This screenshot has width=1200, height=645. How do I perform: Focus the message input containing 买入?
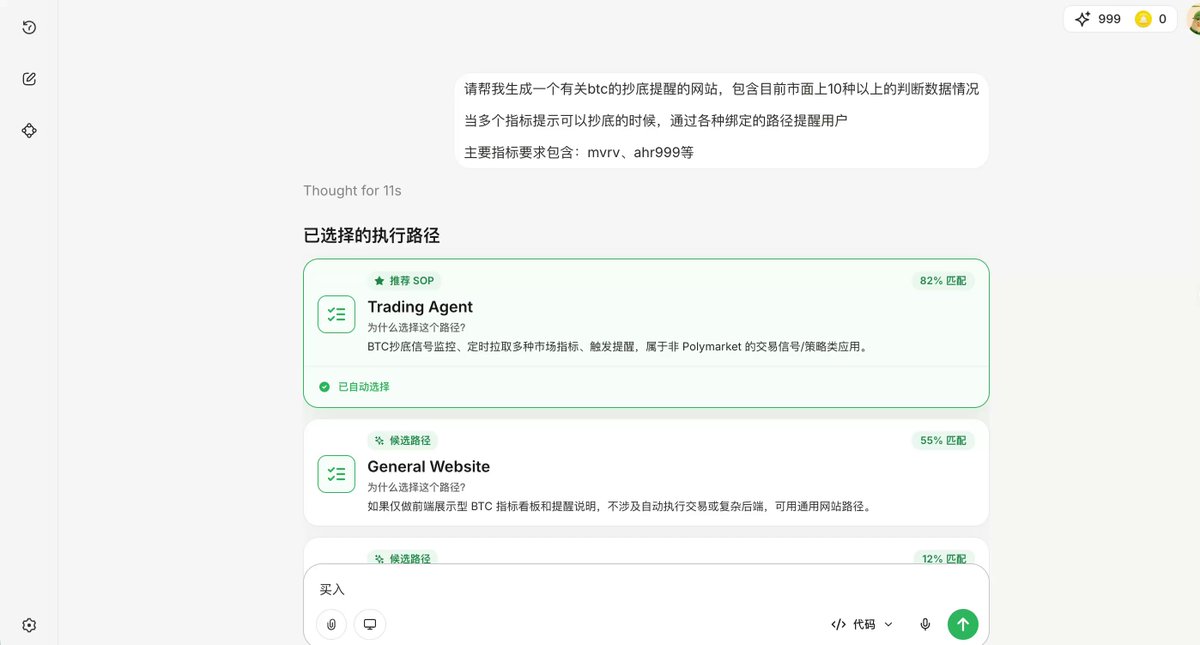[646, 590]
